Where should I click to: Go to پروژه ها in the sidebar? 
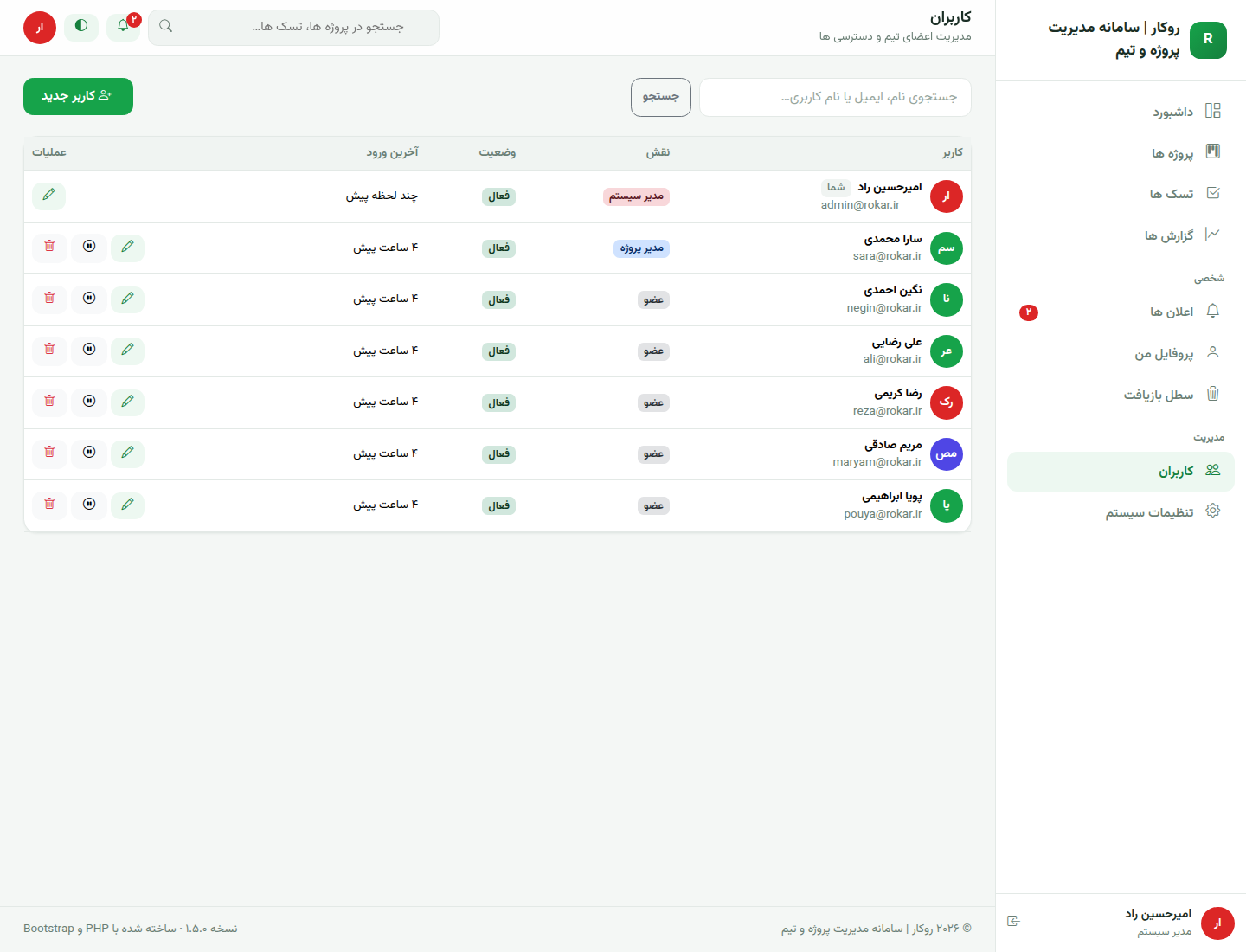(1121, 153)
